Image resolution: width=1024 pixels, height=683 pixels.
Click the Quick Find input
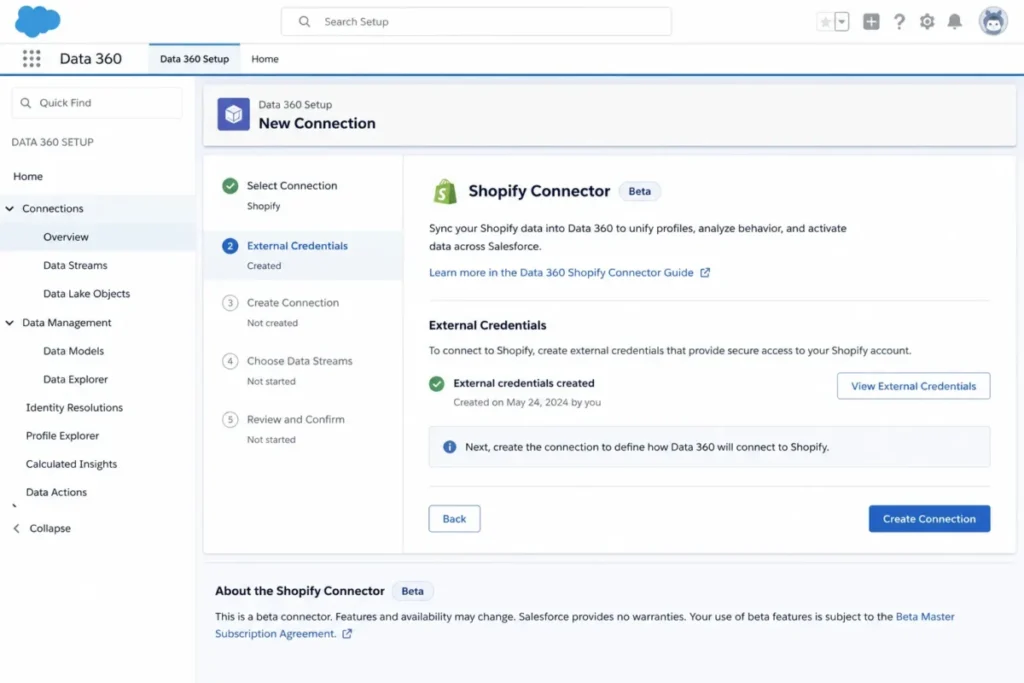coord(97,103)
